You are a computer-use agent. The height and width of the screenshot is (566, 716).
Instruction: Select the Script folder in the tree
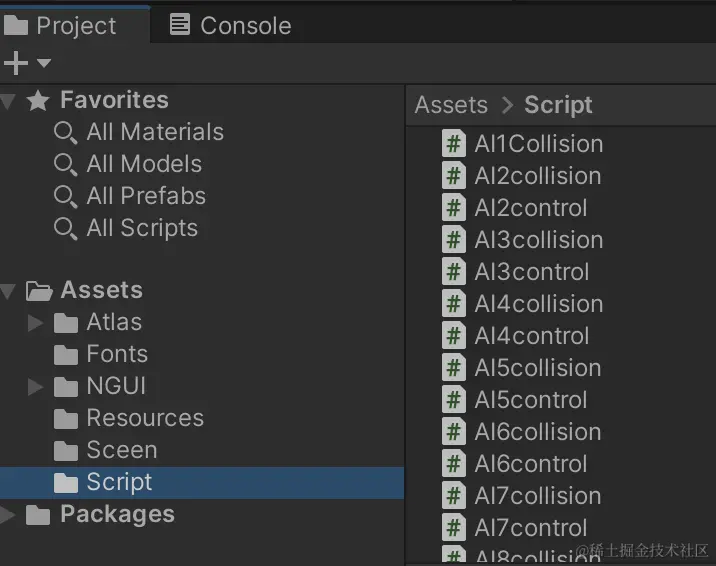(119, 482)
